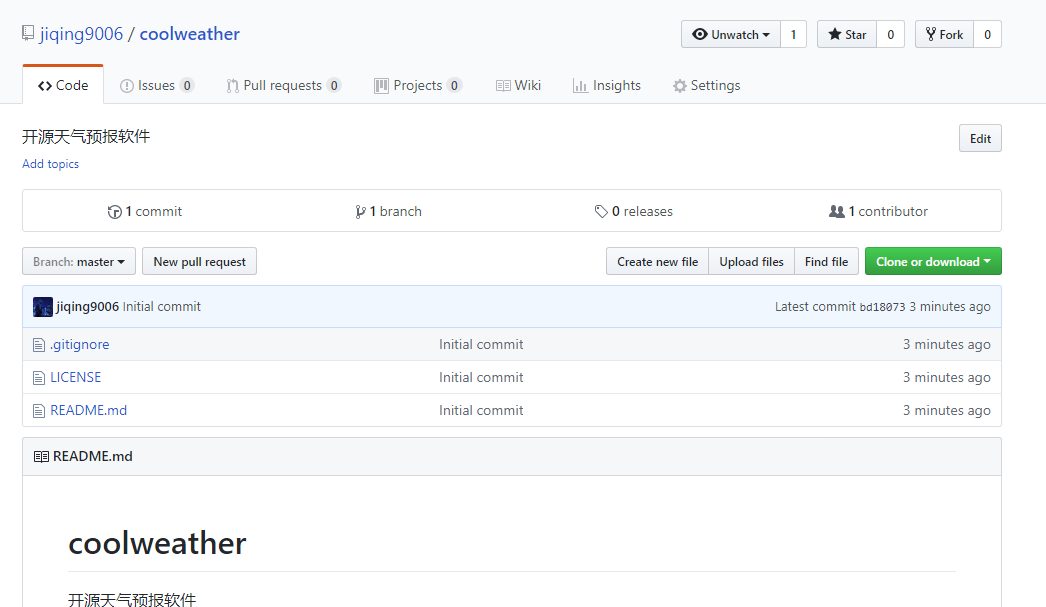Open the LICENSE file

click(75, 378)
